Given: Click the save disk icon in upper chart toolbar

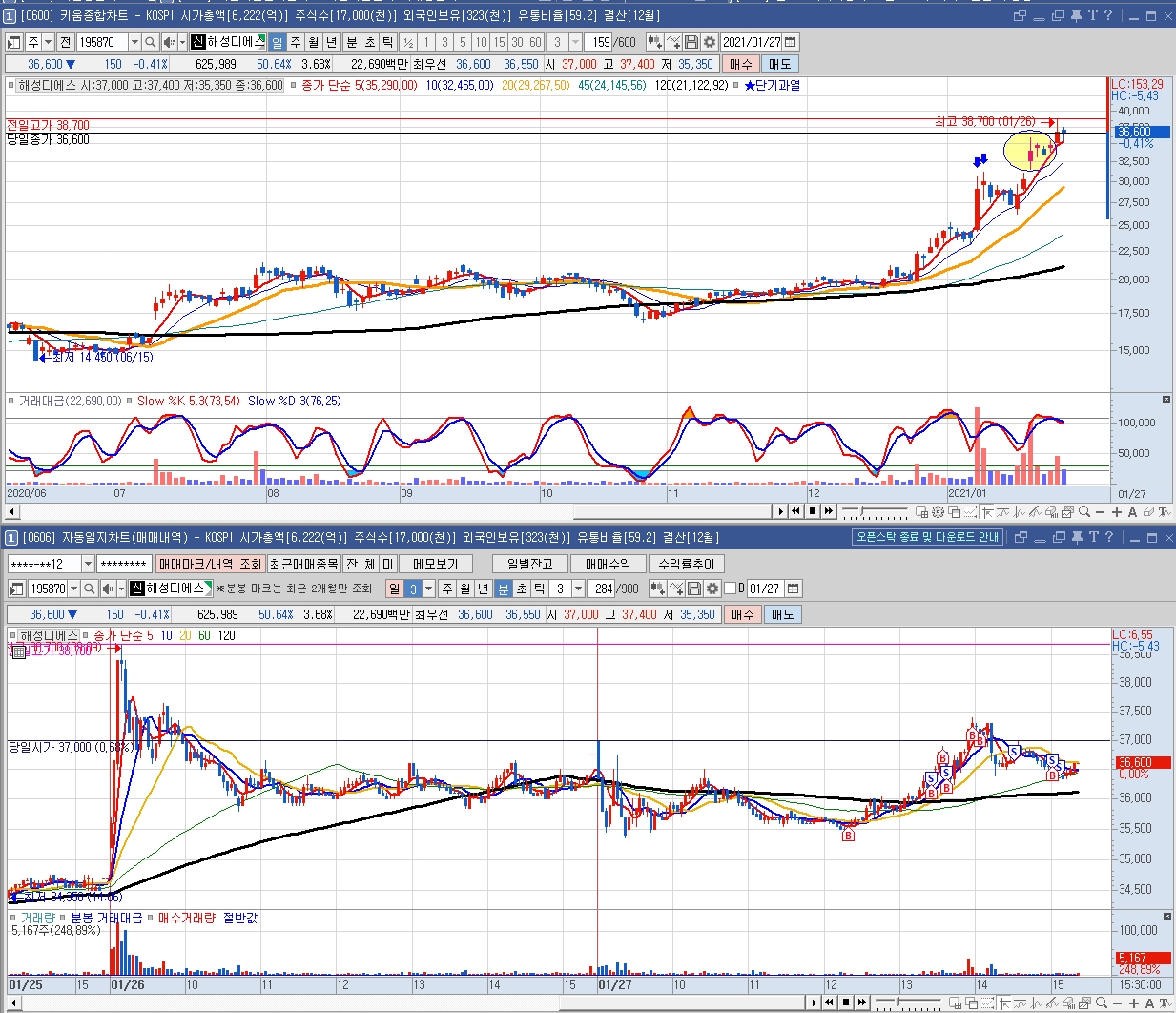Looking at the screenshot, I should tap(691, 42).
